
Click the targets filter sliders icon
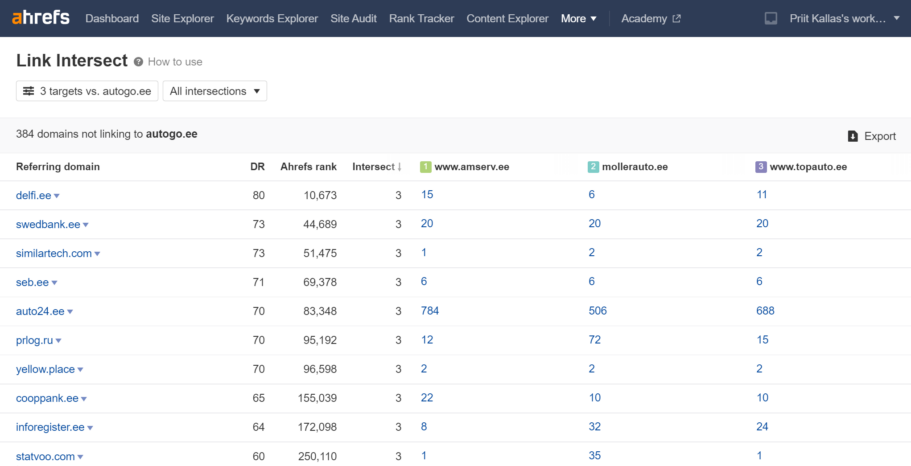pos(28,91)
